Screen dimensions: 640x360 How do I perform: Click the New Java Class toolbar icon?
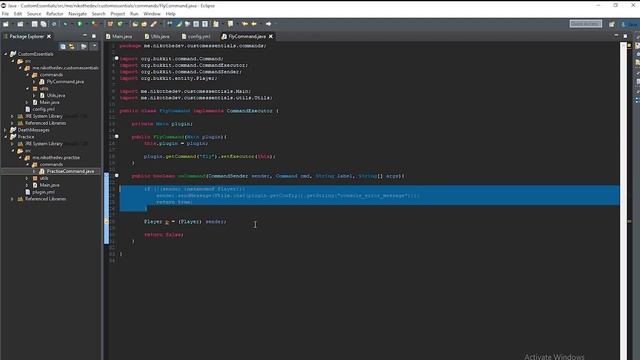(x=120, y=24)
